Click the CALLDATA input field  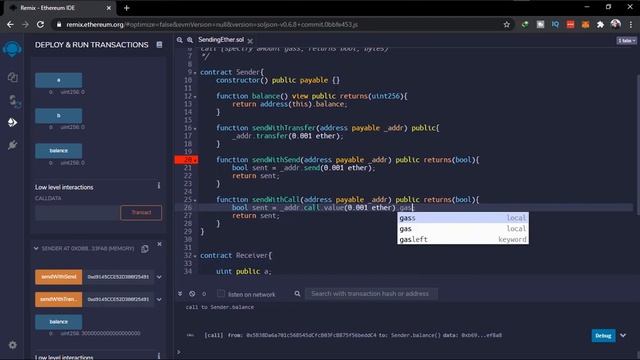click(x=77, y=213)
